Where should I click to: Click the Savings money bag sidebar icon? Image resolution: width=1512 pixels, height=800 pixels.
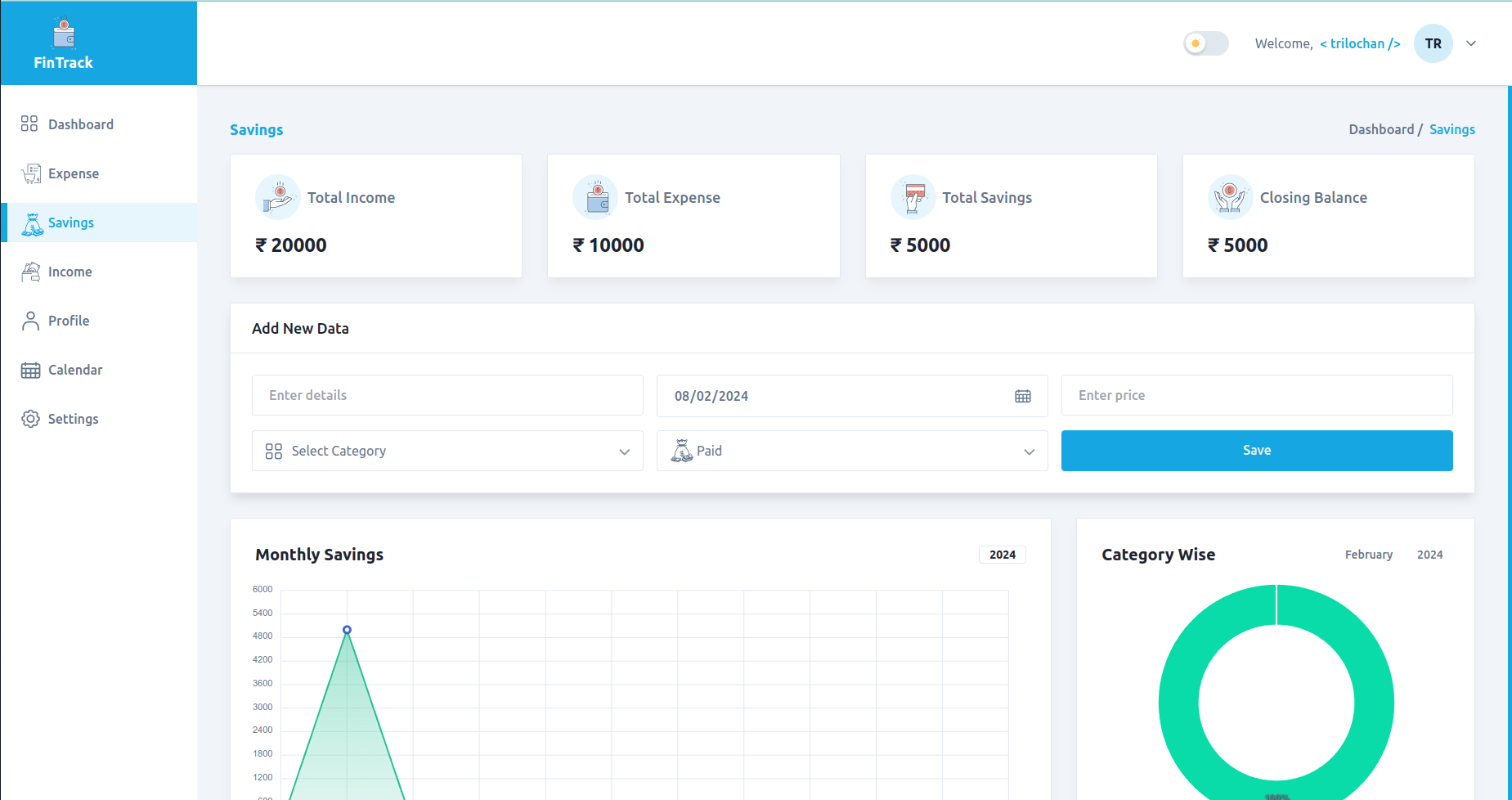pyautogui.click(x=32, y=223)
